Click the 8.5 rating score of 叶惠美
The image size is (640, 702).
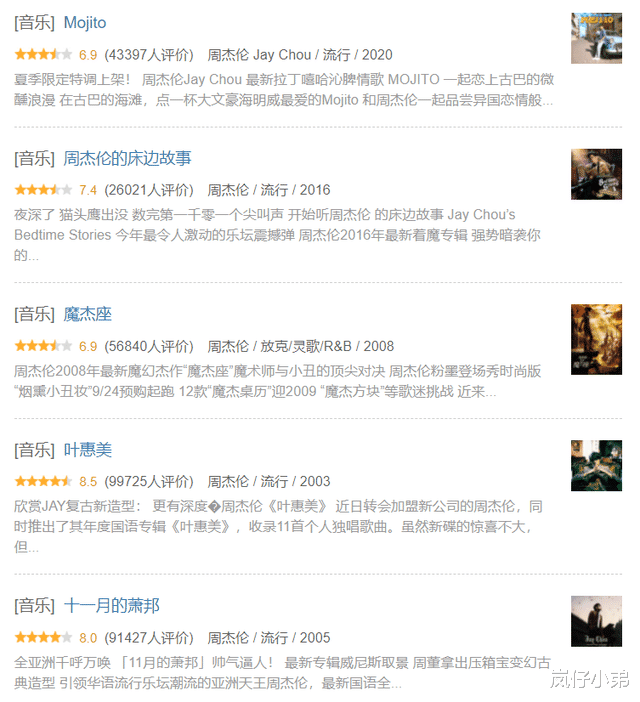click(88, 482)
